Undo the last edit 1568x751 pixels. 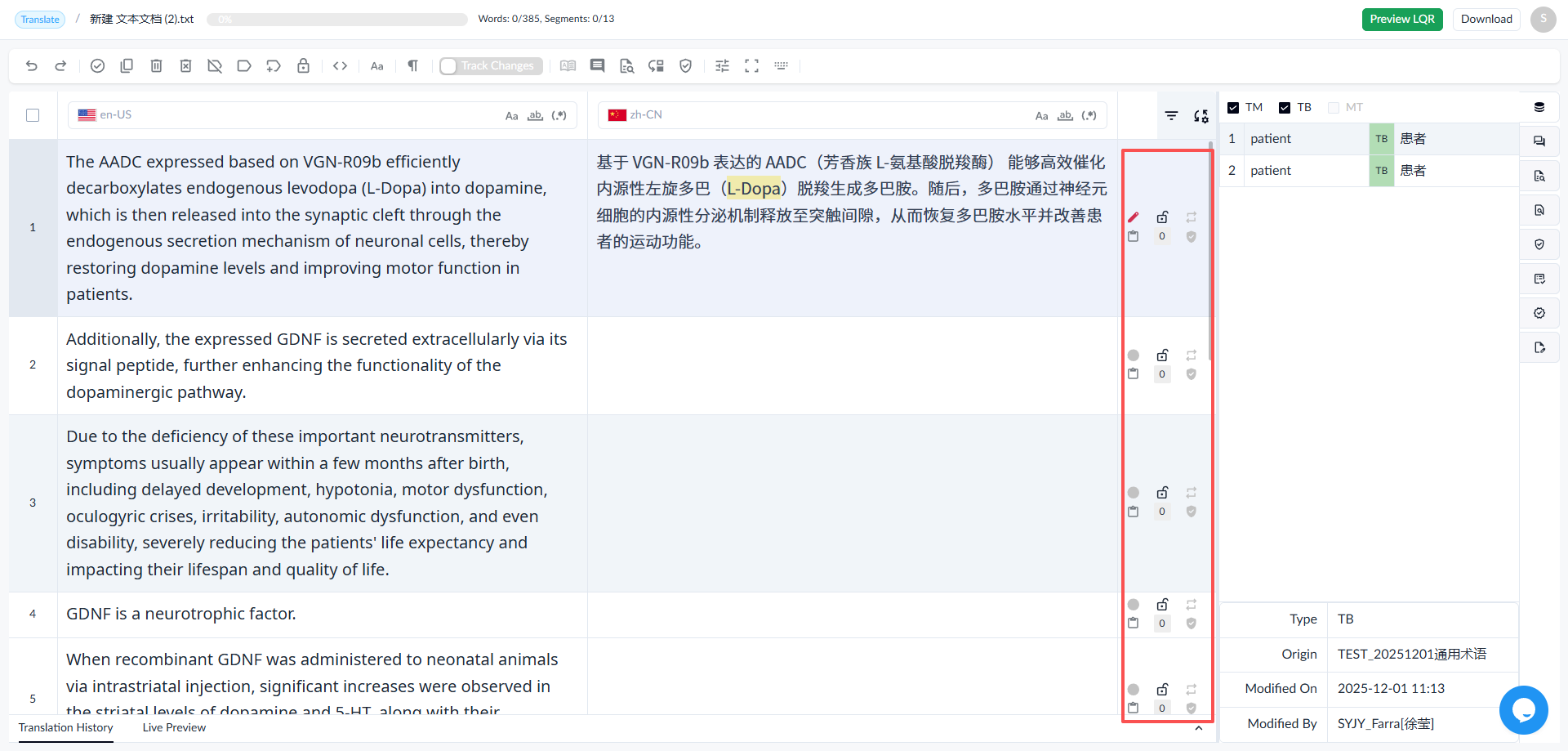pyautogui.click(x=32, y=66)
